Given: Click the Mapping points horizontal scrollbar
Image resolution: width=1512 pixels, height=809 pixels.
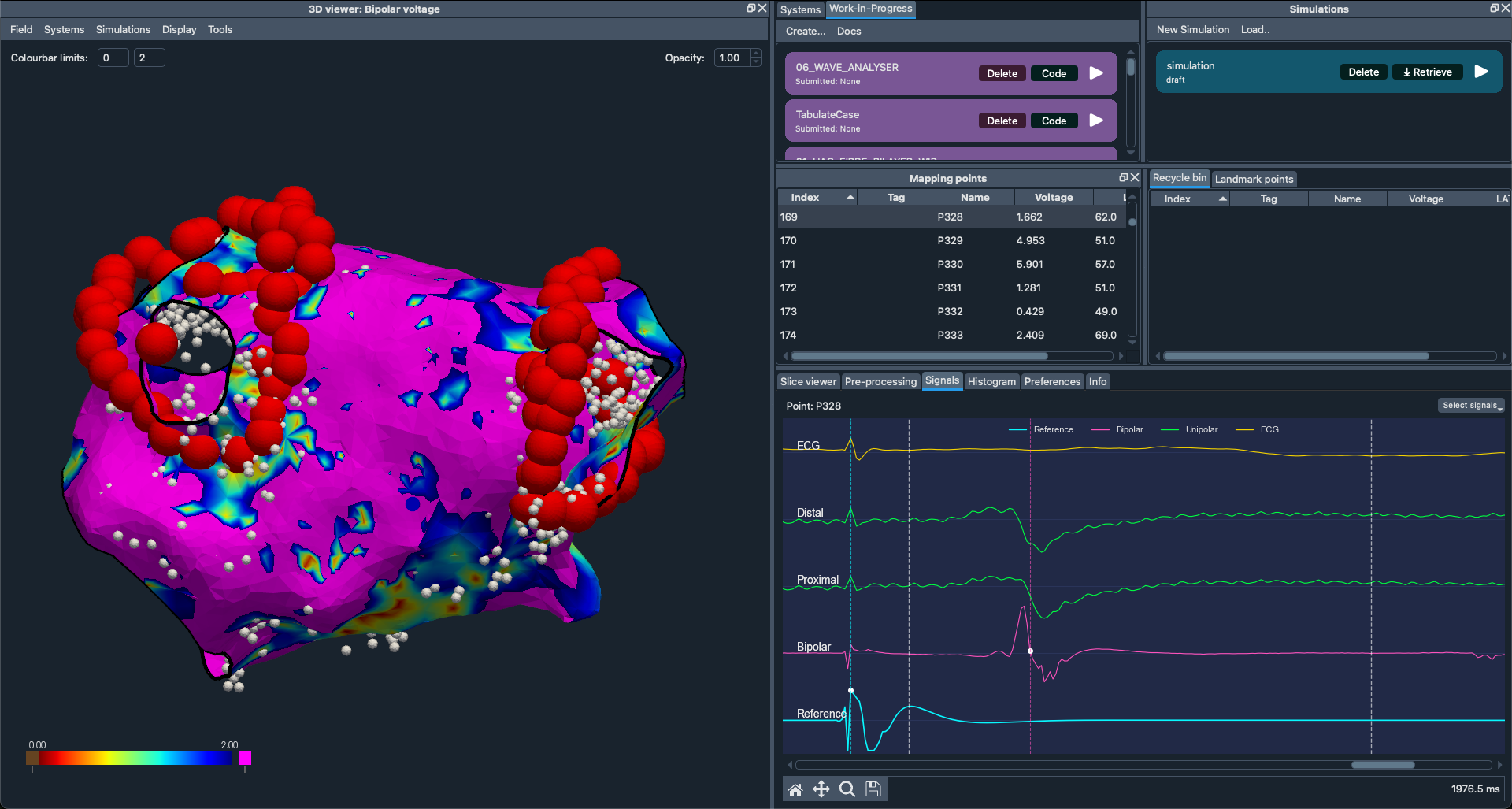Looking at the screenshot, I should point(919,356).
